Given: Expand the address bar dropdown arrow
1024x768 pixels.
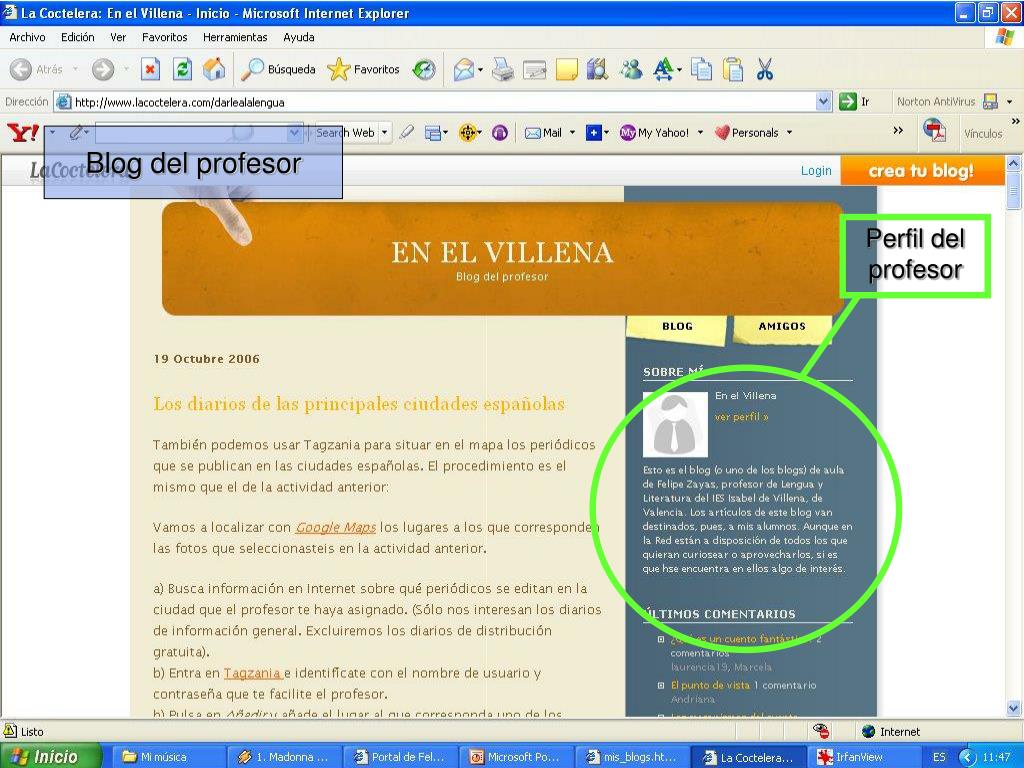Looking at the screenshot, I should coord(824,102).
